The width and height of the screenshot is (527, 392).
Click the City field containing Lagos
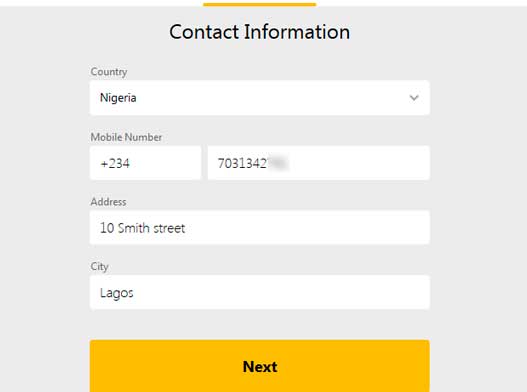click(259, 292)
